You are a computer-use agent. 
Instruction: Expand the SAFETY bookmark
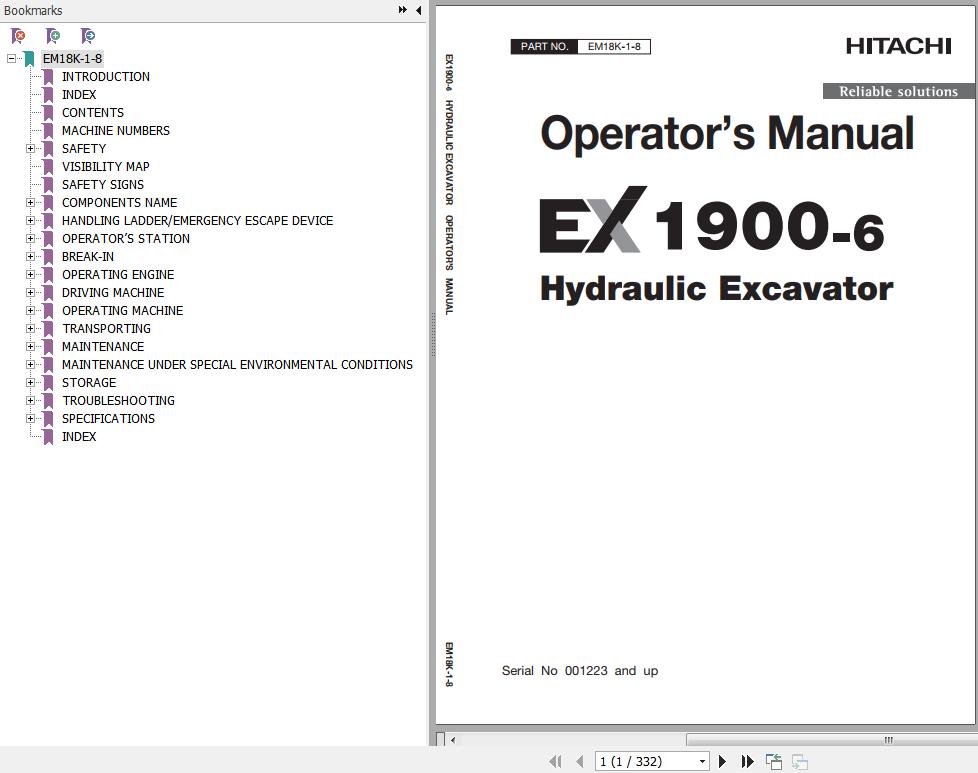(30, 148)
